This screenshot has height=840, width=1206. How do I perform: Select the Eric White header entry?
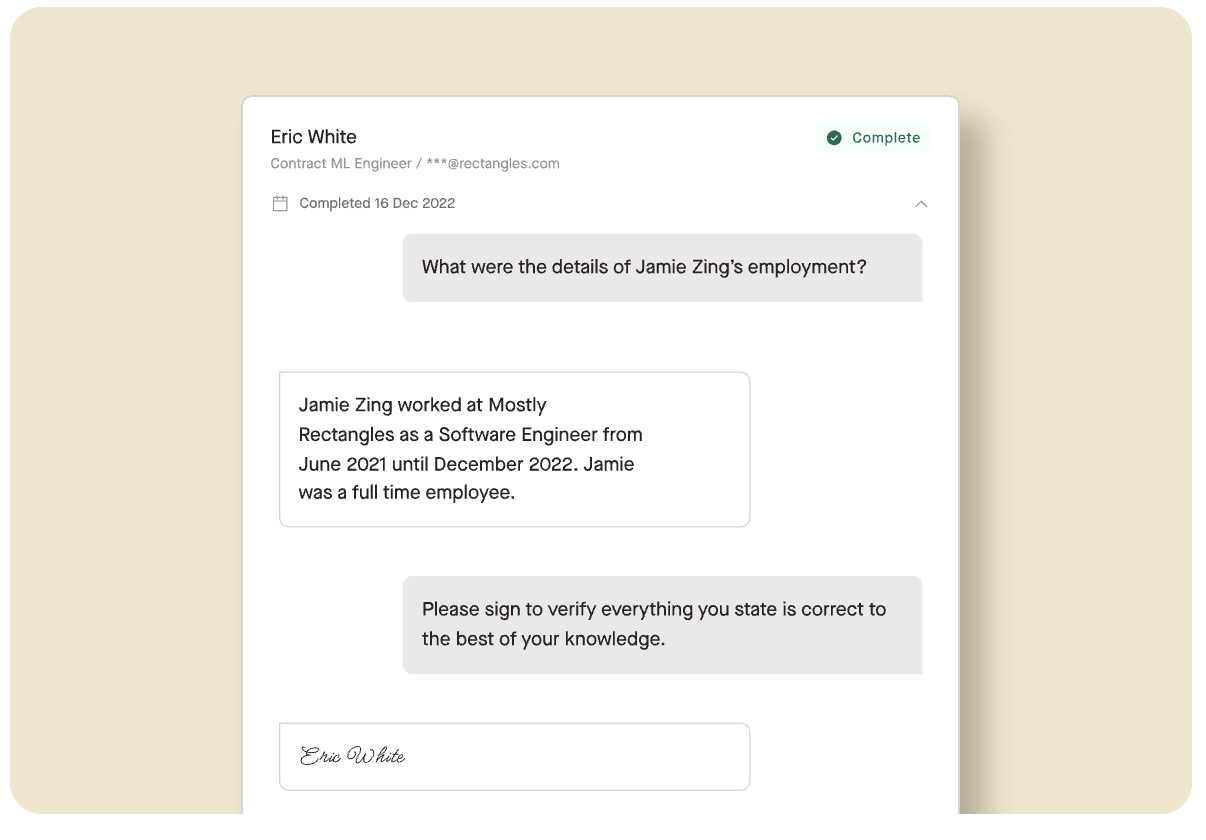313,136
